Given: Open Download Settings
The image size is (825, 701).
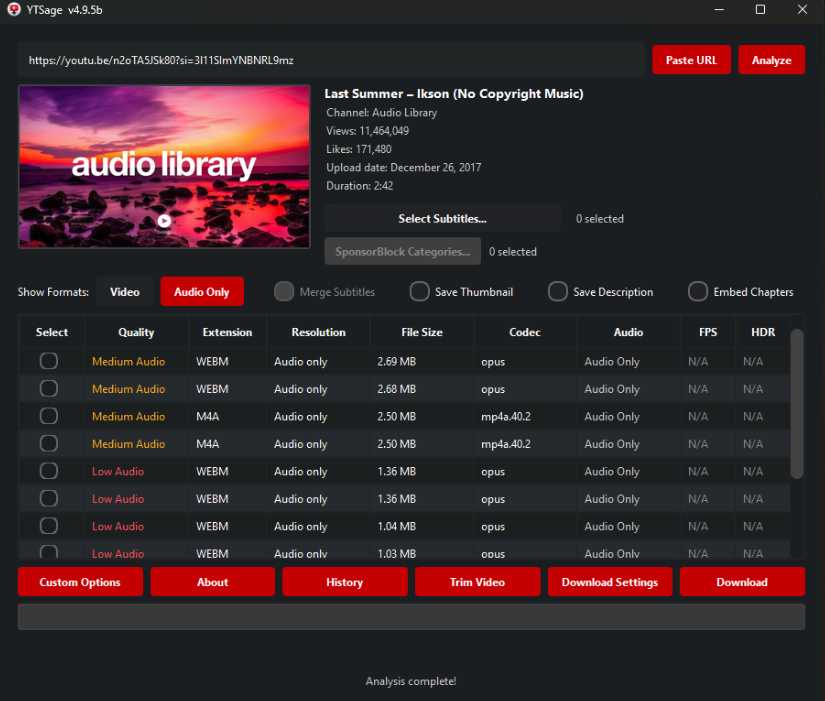Looking at the screenshot, I should pyautogui.click(x=610, y=582).
